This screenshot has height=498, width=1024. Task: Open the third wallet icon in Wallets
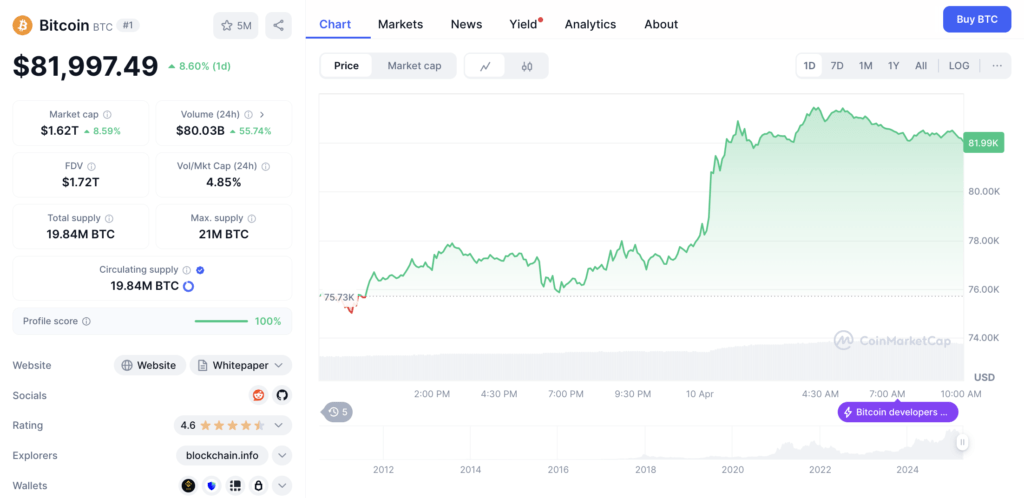pos(235,486)
